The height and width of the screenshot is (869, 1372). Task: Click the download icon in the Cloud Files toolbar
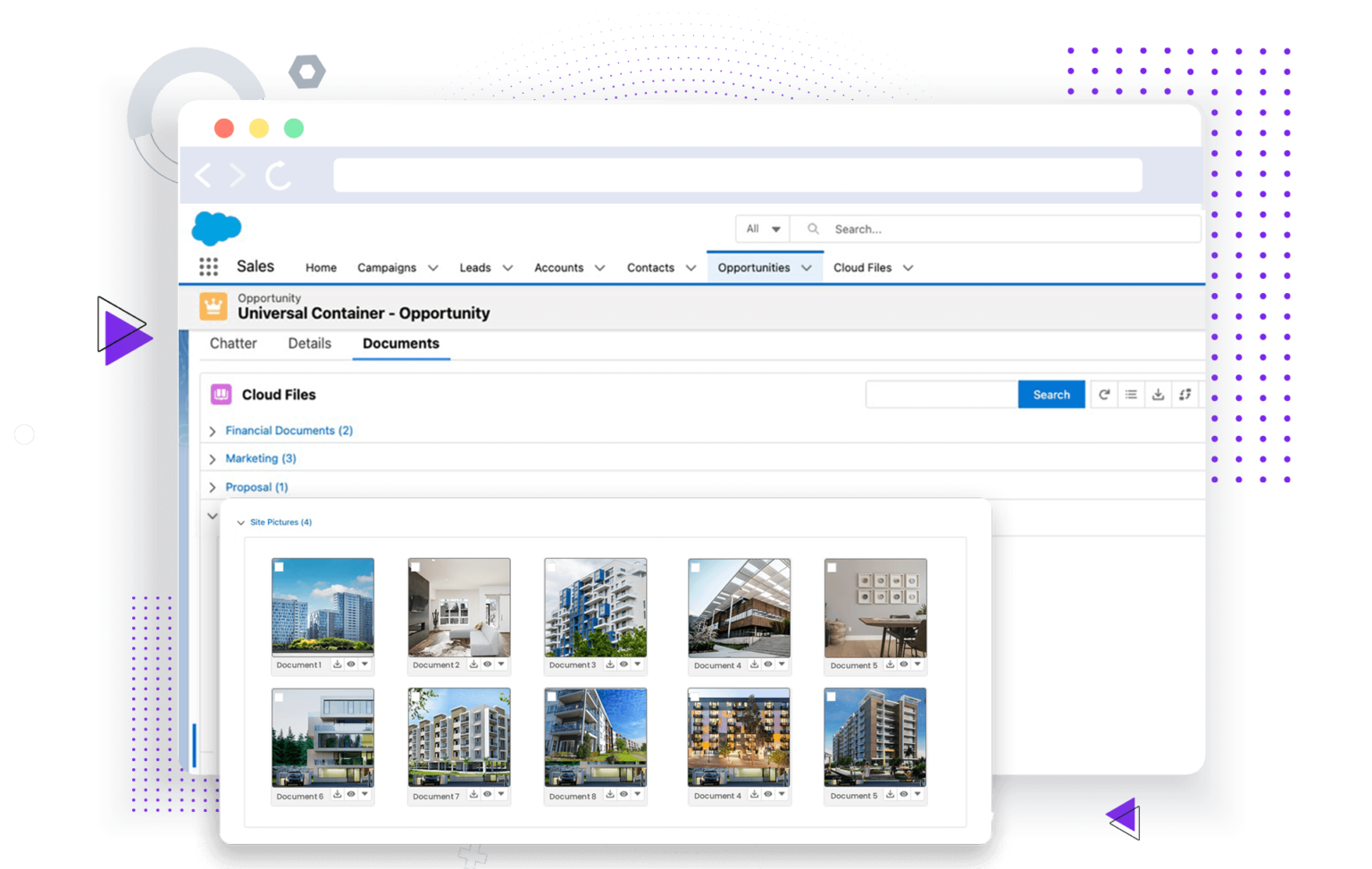1158,394
